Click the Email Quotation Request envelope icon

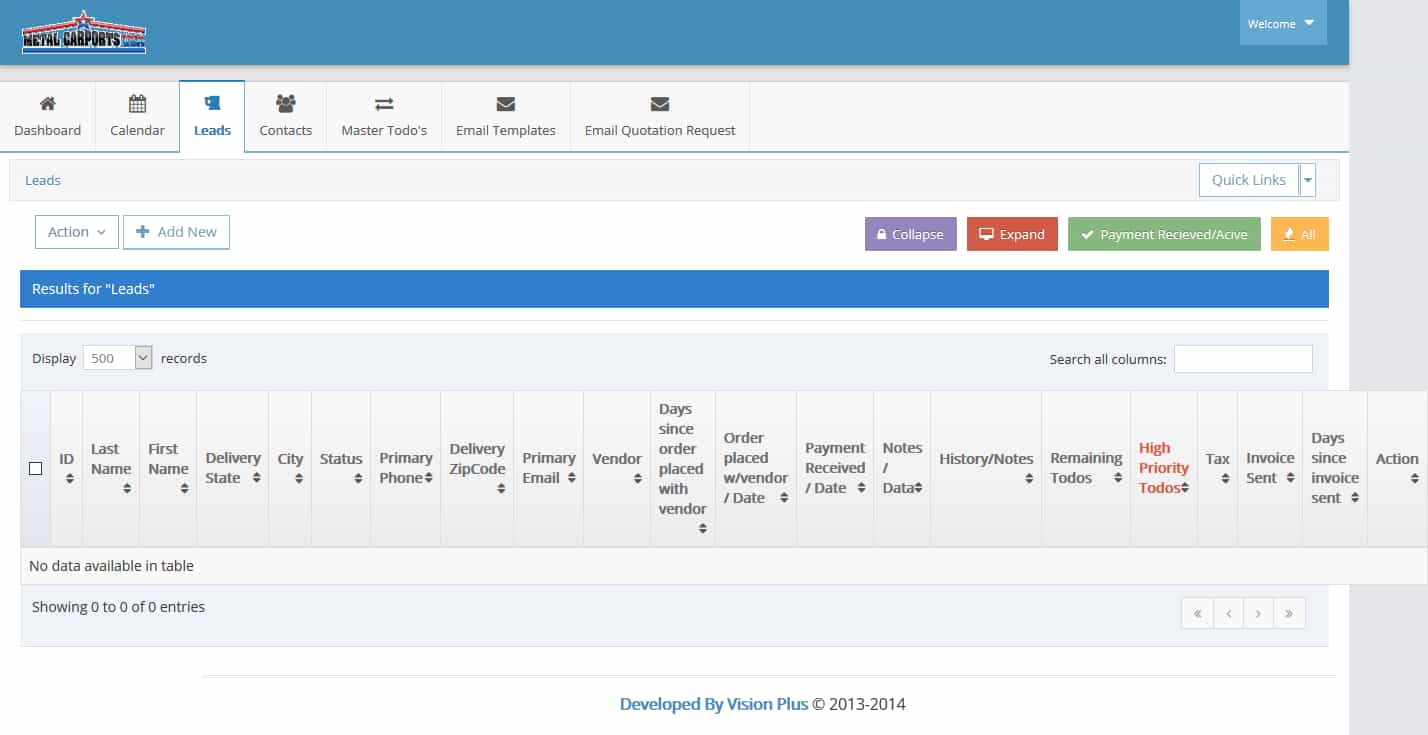659,103
